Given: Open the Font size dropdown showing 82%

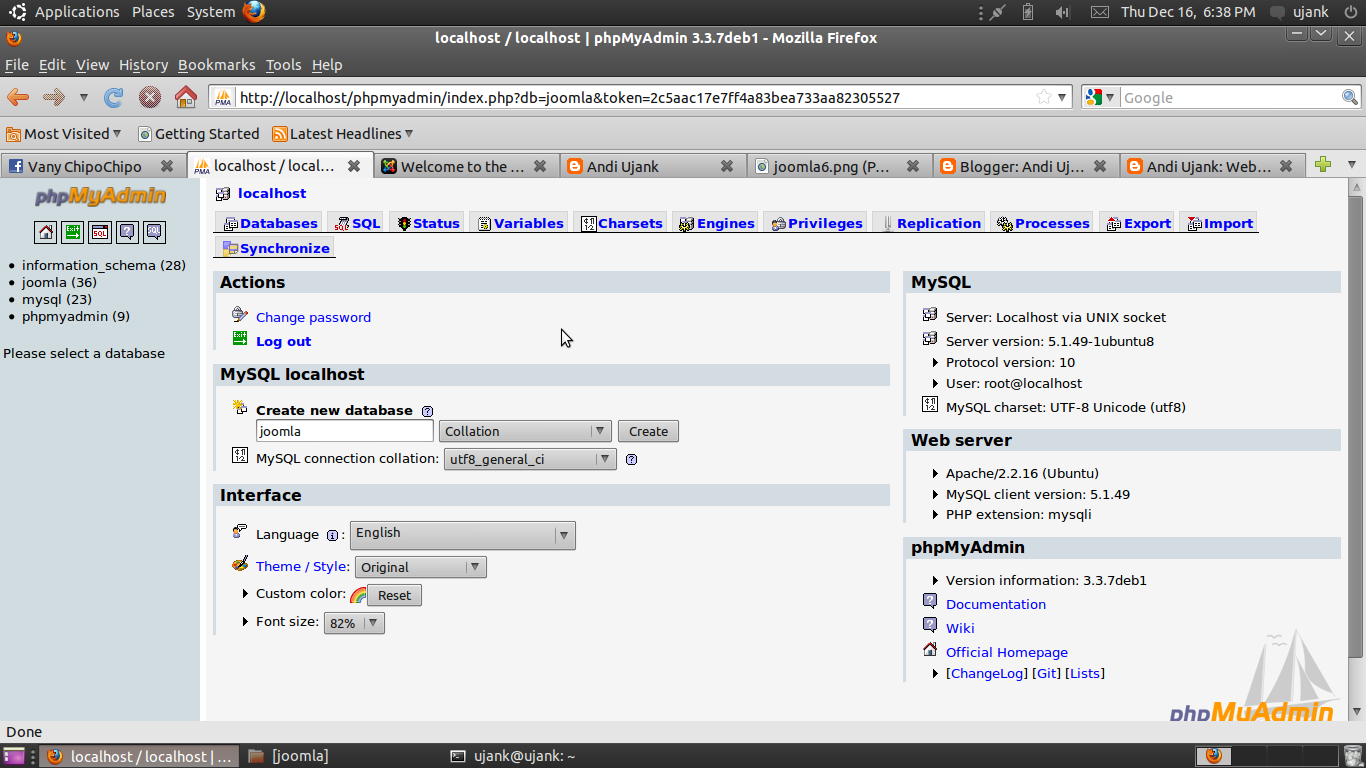Looking at the screenshot, I should (354, 623).
